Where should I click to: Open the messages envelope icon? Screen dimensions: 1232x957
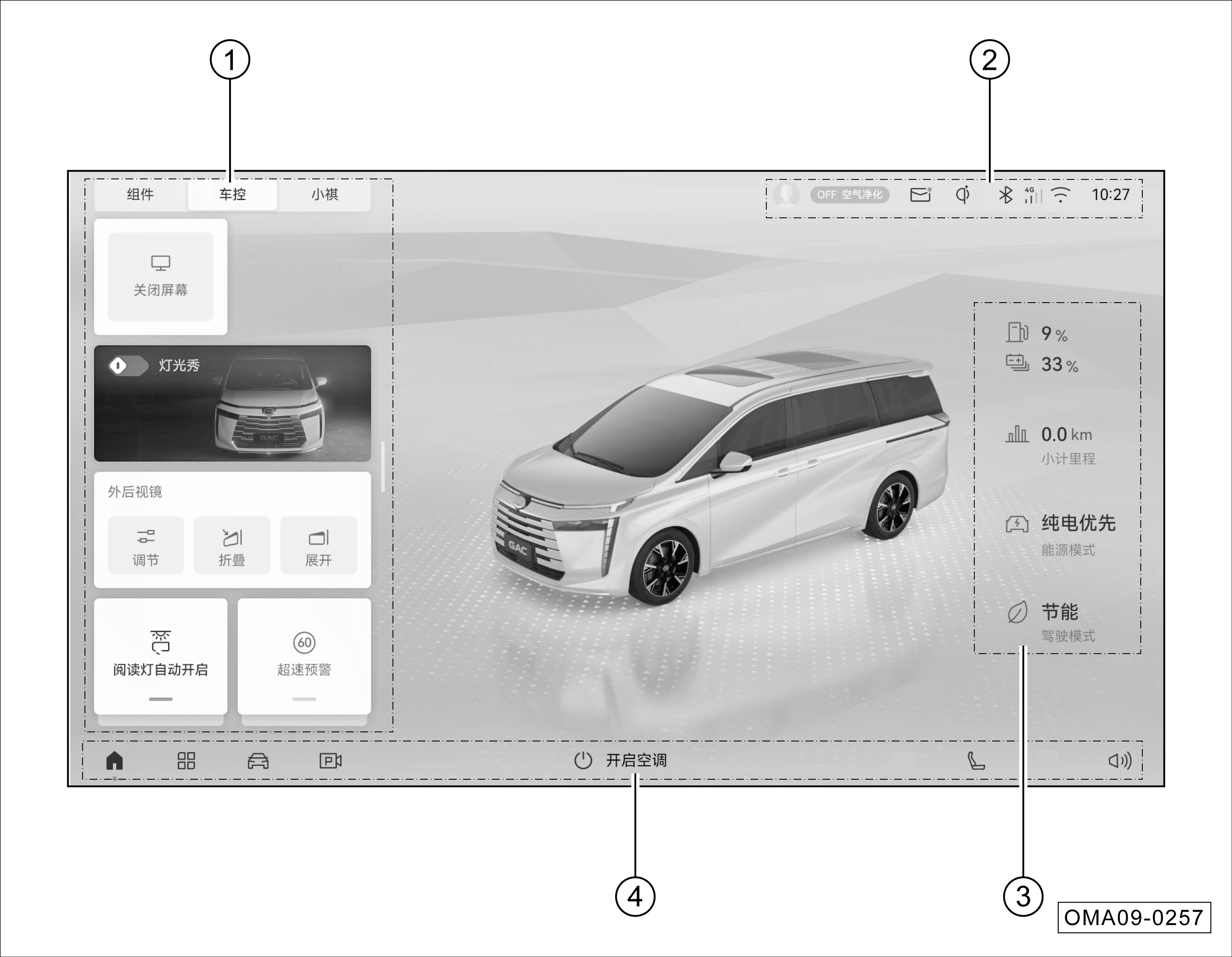(920, 195)
